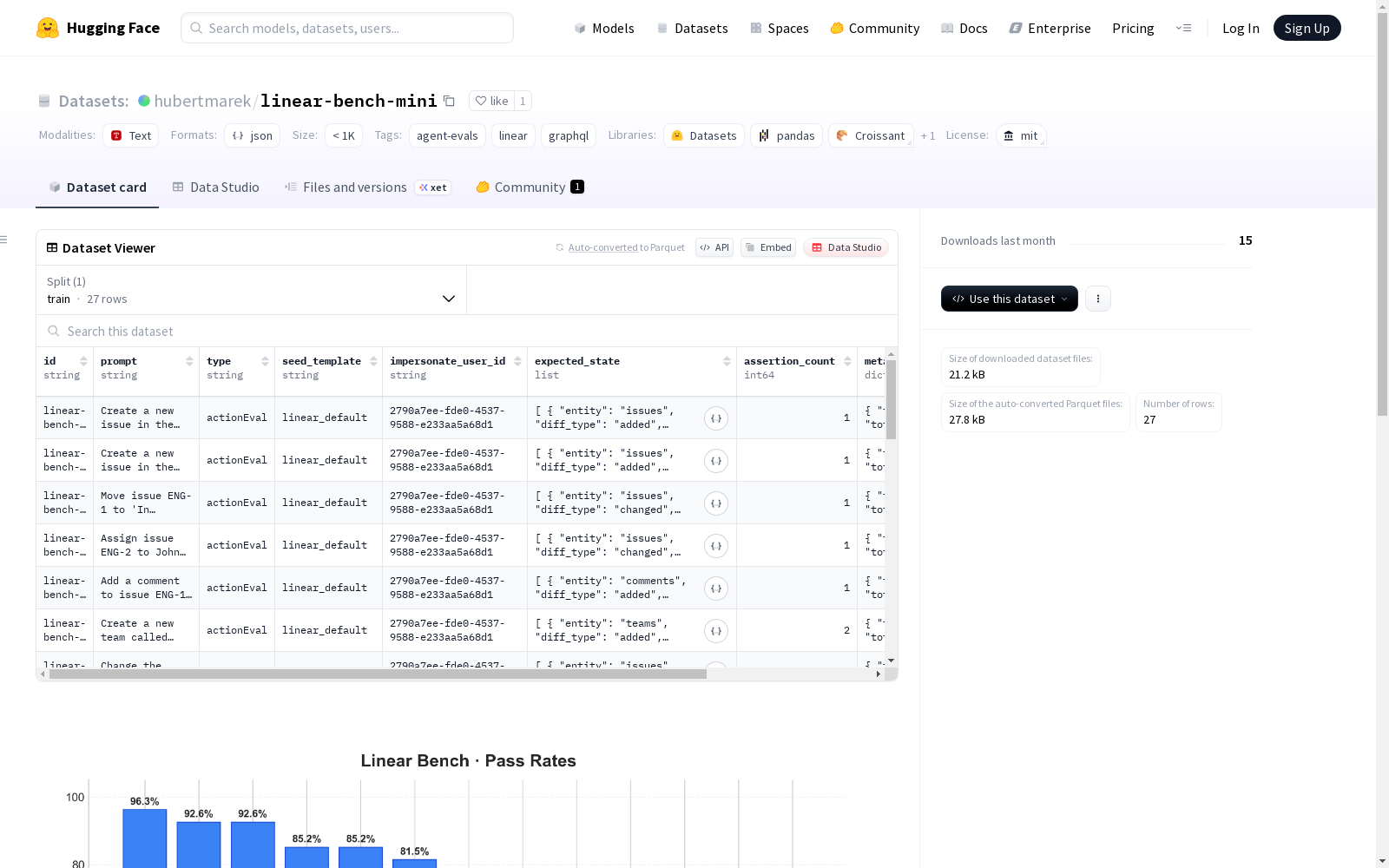Viewport: 1389px width, 868px height.
Task: Click the pandas library tag
Action: [787, 135]
